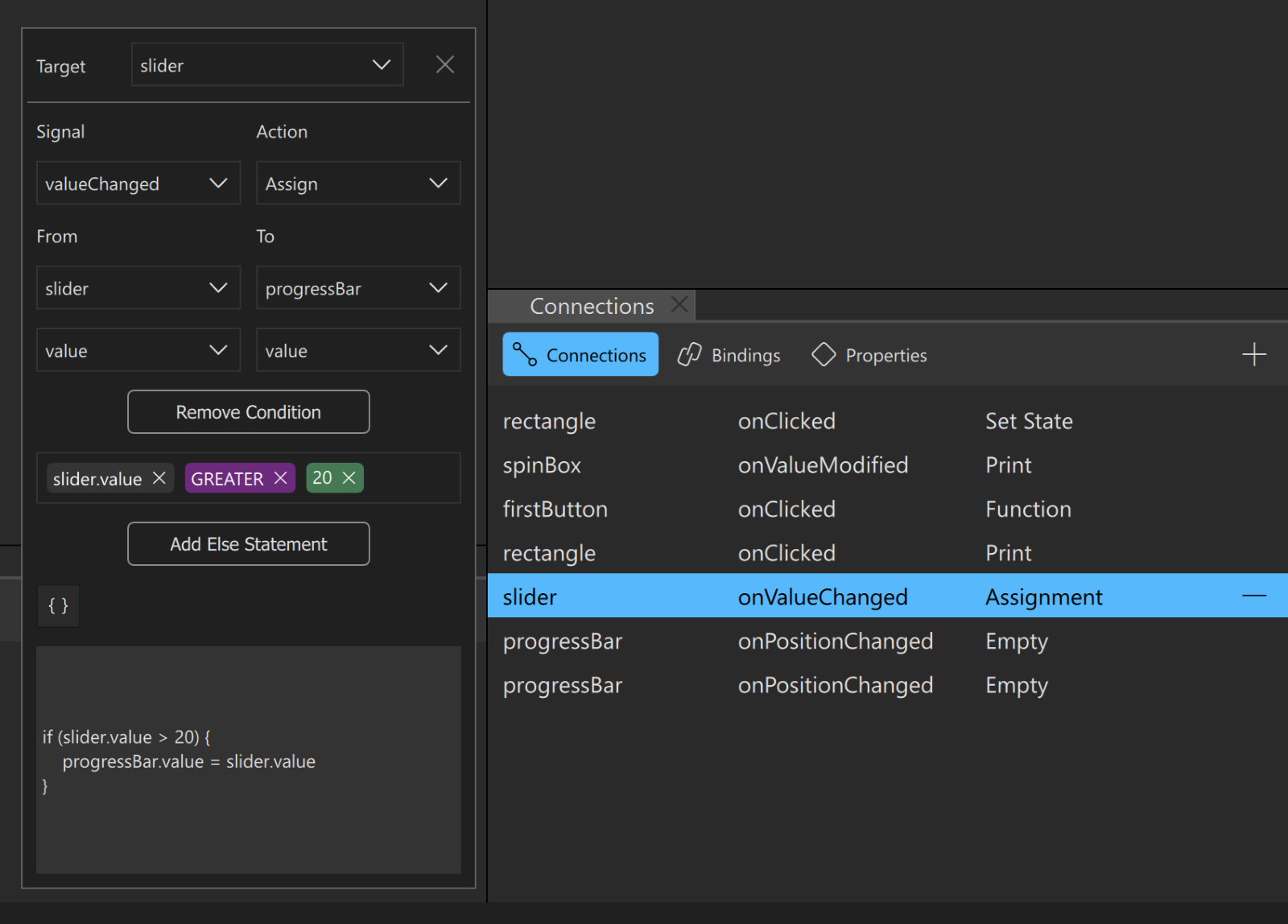
Task: Toggle the code view curly braces button
Action: [58, 606]
